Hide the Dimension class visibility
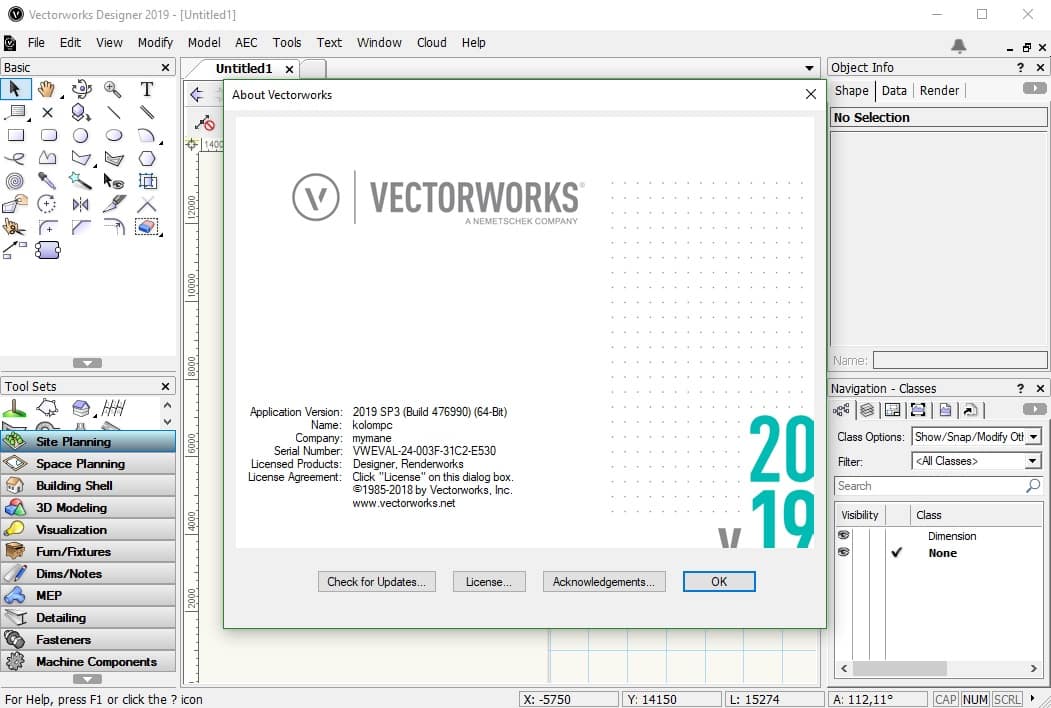Viewport: 1051px width, 708px height. pyautogui.click(x=844, y=536)
